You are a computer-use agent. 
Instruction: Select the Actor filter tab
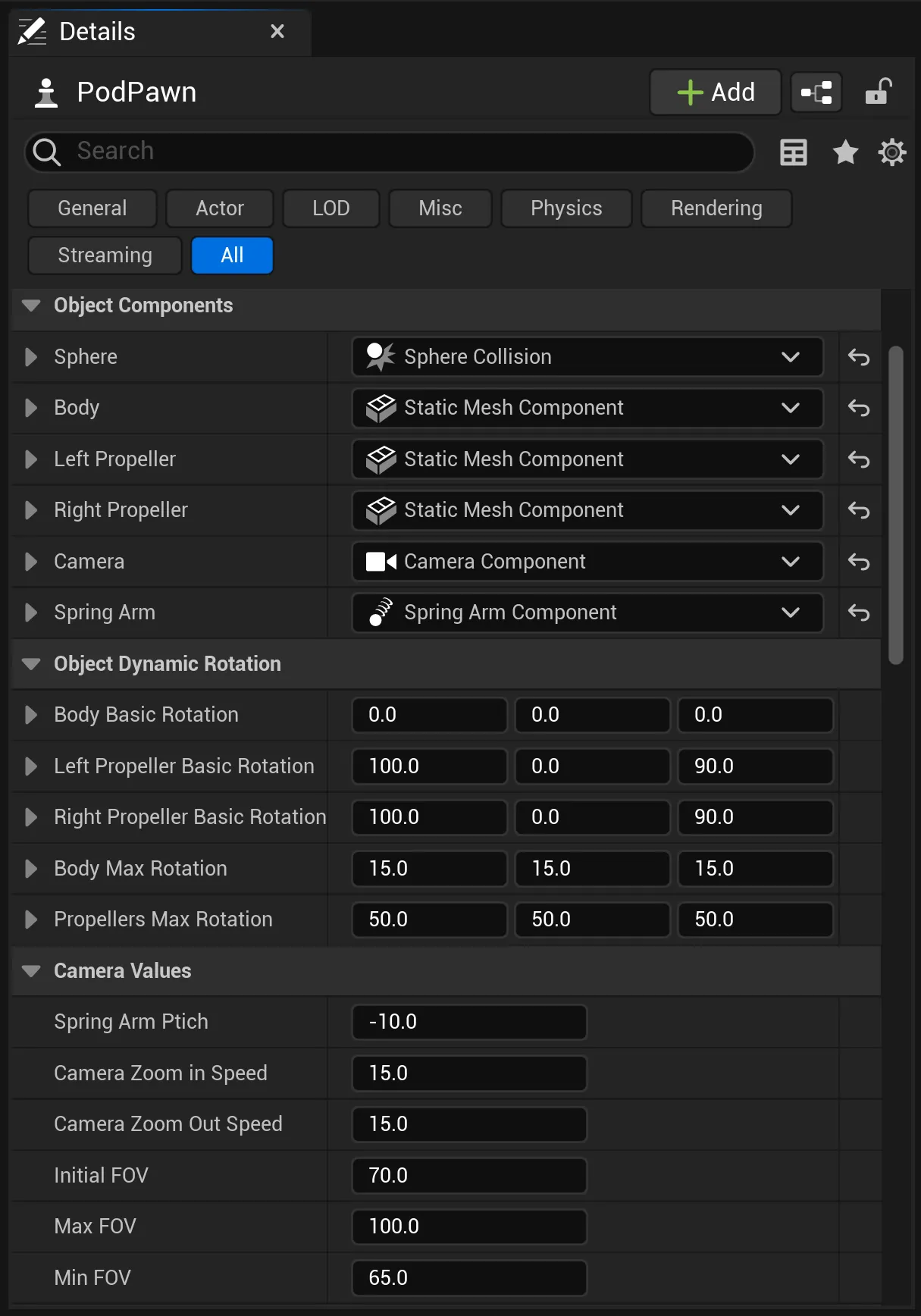(220, 208)
